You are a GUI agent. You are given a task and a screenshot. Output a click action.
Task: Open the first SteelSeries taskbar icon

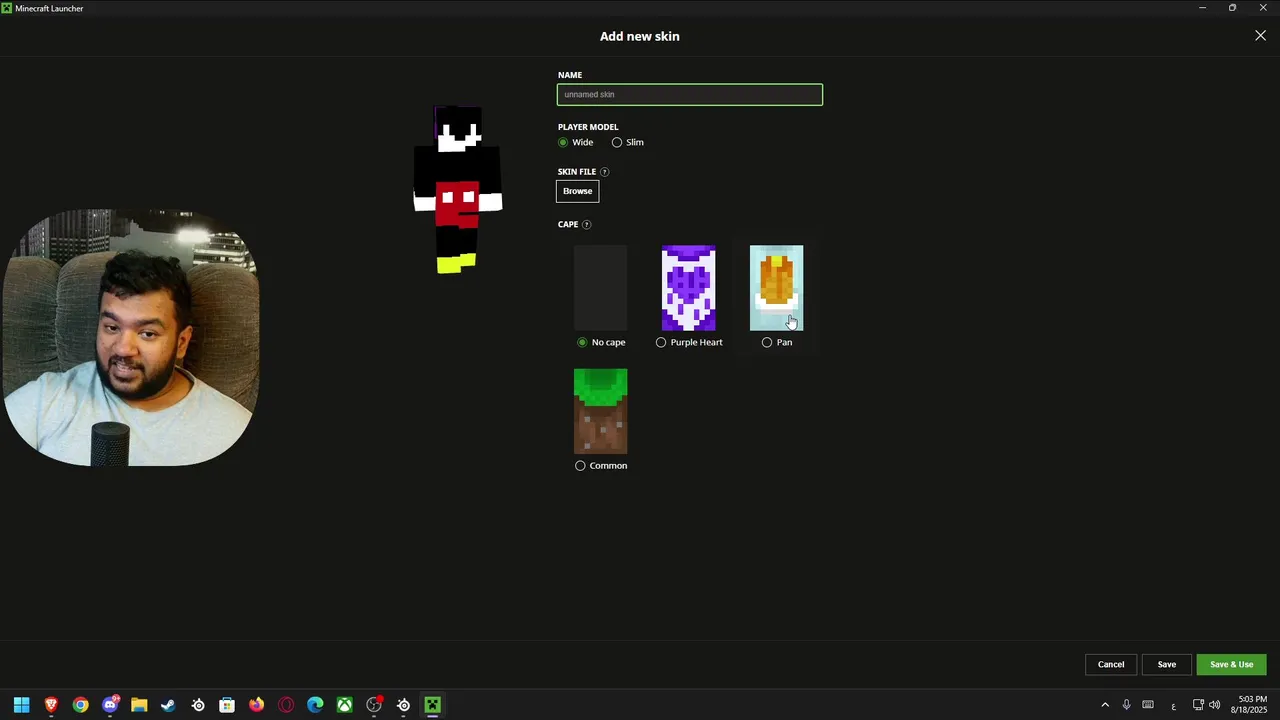198,705
